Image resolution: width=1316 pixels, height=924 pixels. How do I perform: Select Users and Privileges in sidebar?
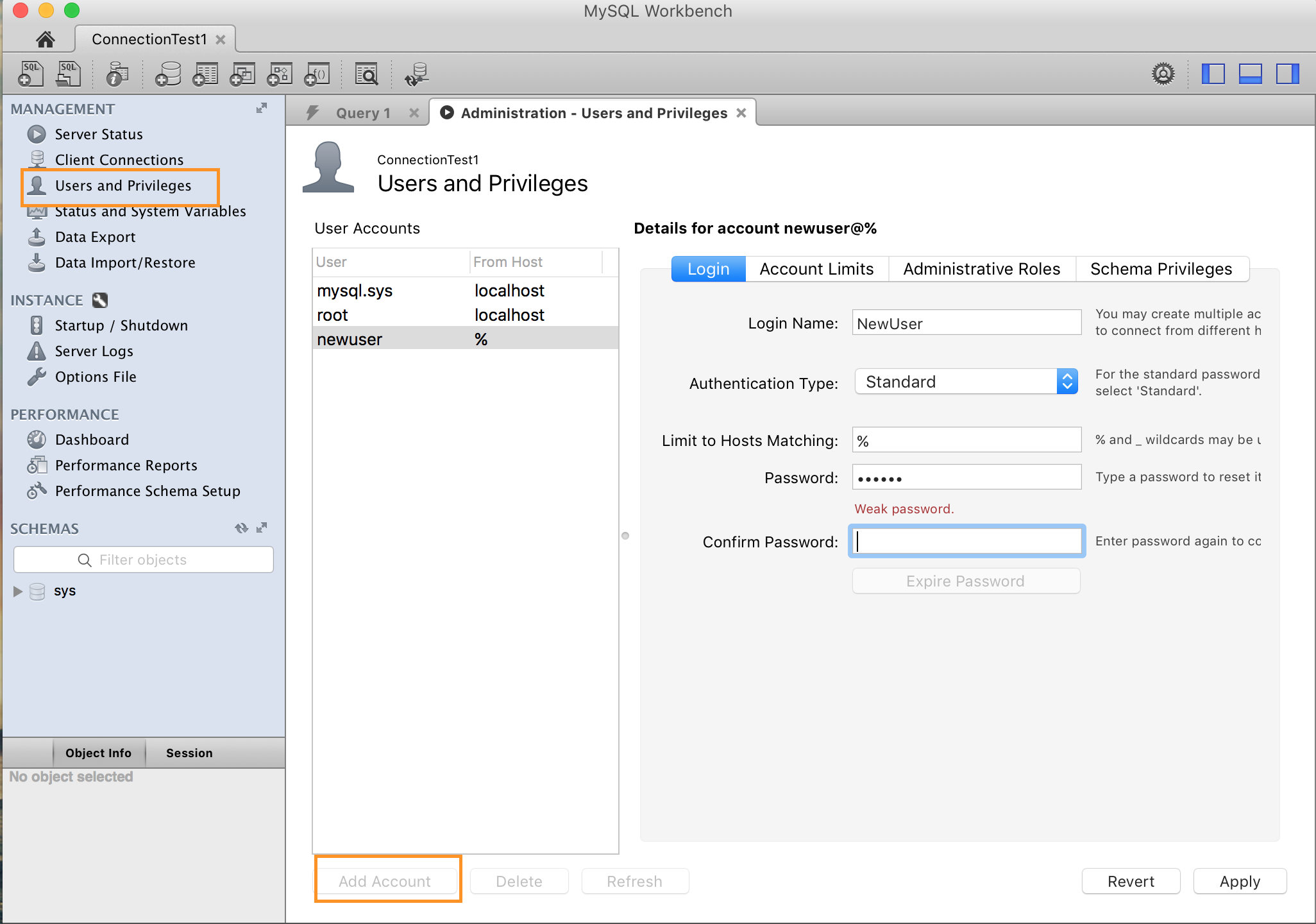click(123, 185)
